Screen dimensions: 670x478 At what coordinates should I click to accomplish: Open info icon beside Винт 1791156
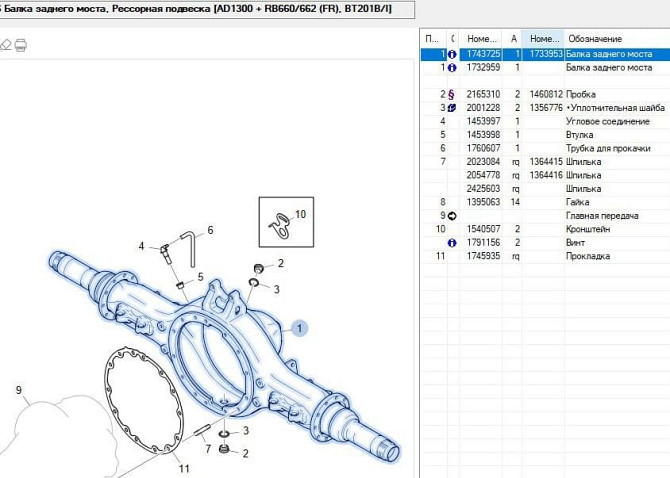click(452, 243)
